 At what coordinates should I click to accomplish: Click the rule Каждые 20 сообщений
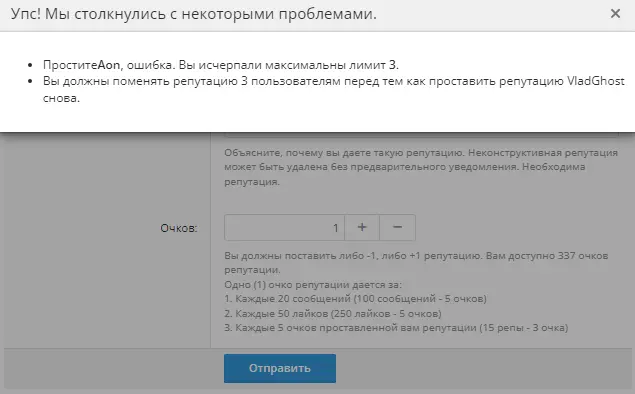click(356, 299)
